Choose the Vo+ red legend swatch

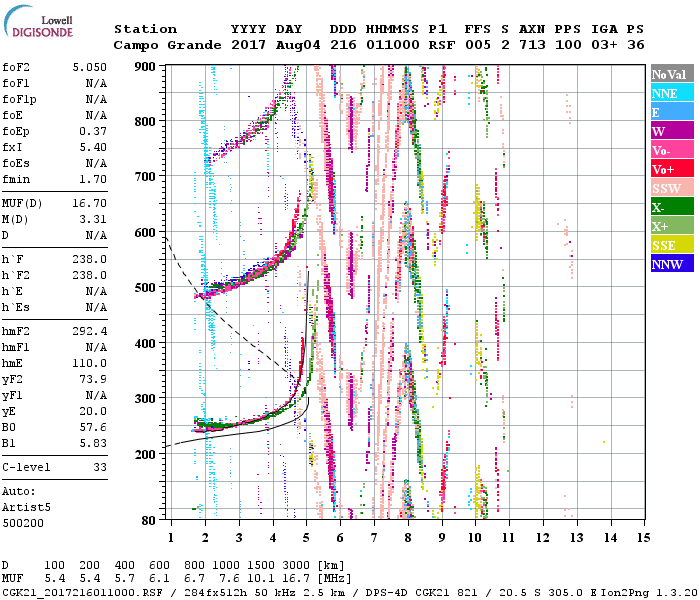[671, 170]
